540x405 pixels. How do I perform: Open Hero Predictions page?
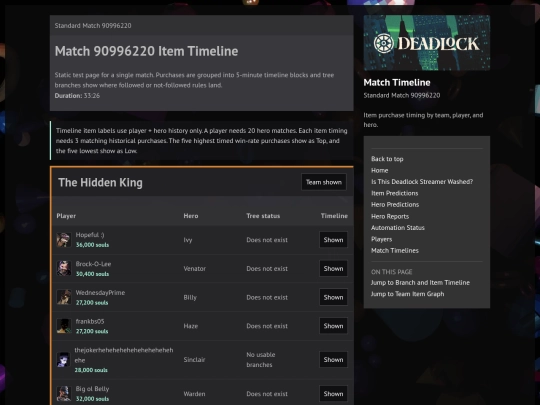click(395, 205)
